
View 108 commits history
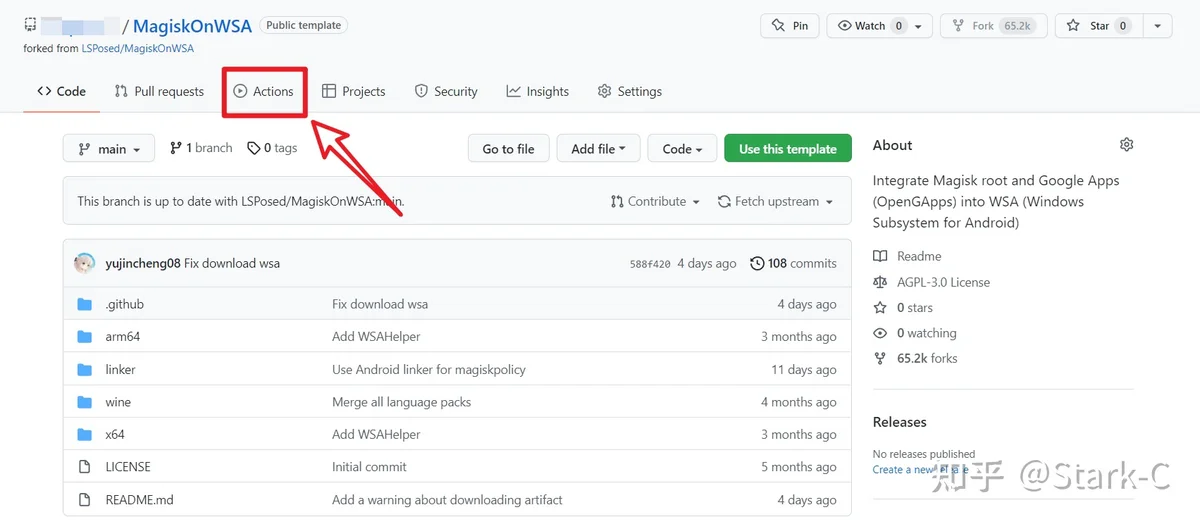click(x=793, y=263)
